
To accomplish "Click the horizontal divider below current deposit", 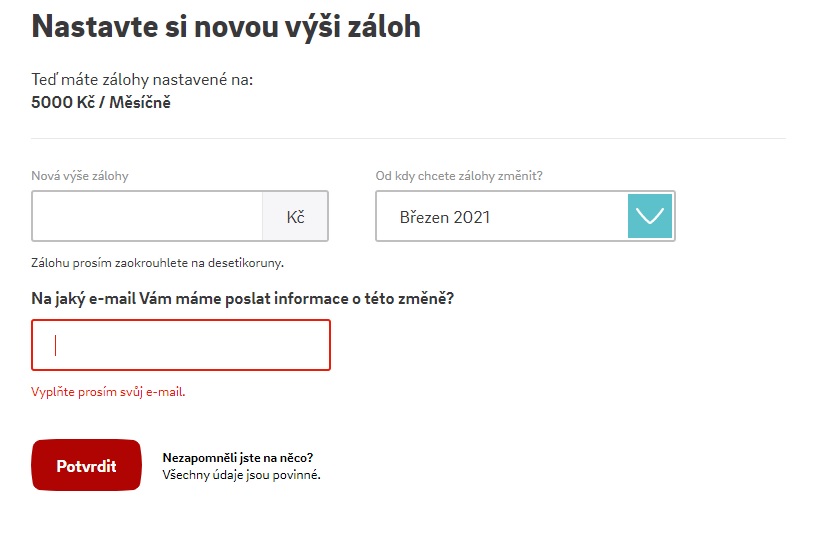I will [x=409, y=139].
